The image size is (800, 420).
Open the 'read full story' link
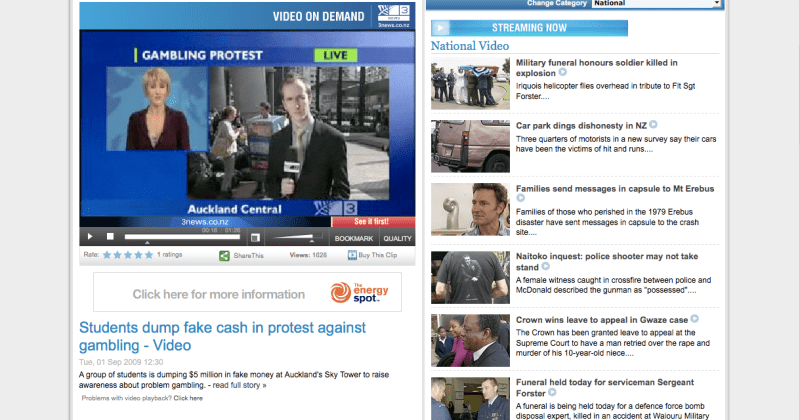[243, 385]
